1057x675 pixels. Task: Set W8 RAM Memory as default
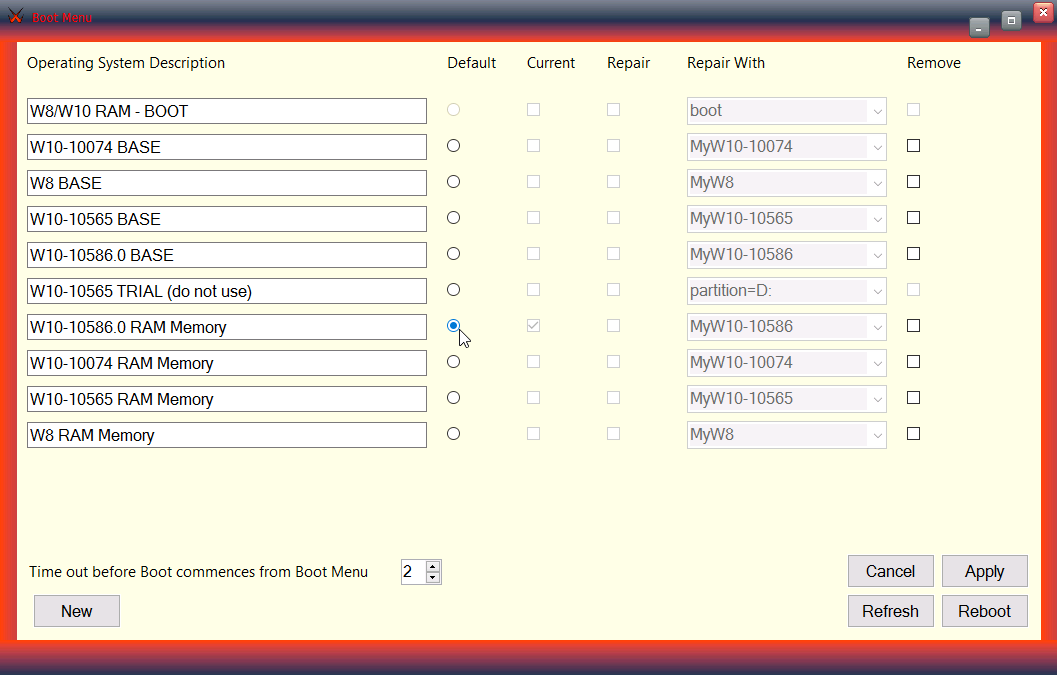click(454, 434)
